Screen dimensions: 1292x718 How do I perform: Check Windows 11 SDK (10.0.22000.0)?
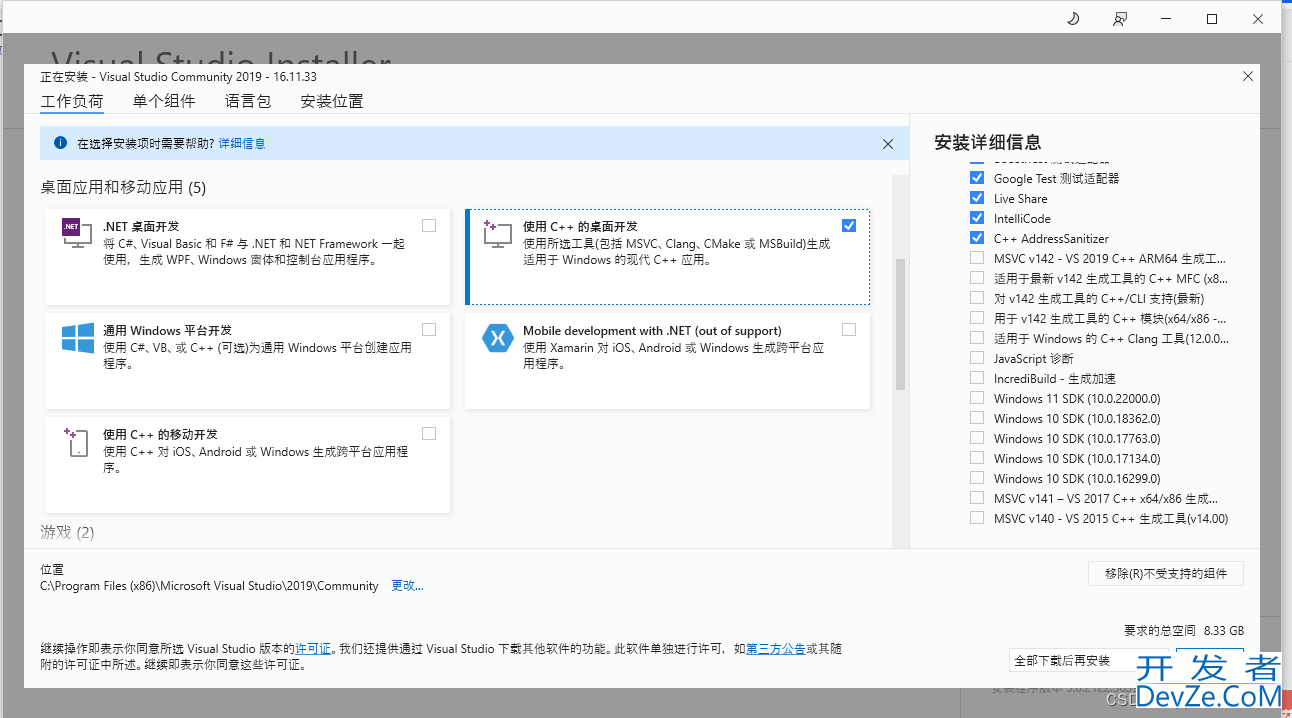click(977, 398)
